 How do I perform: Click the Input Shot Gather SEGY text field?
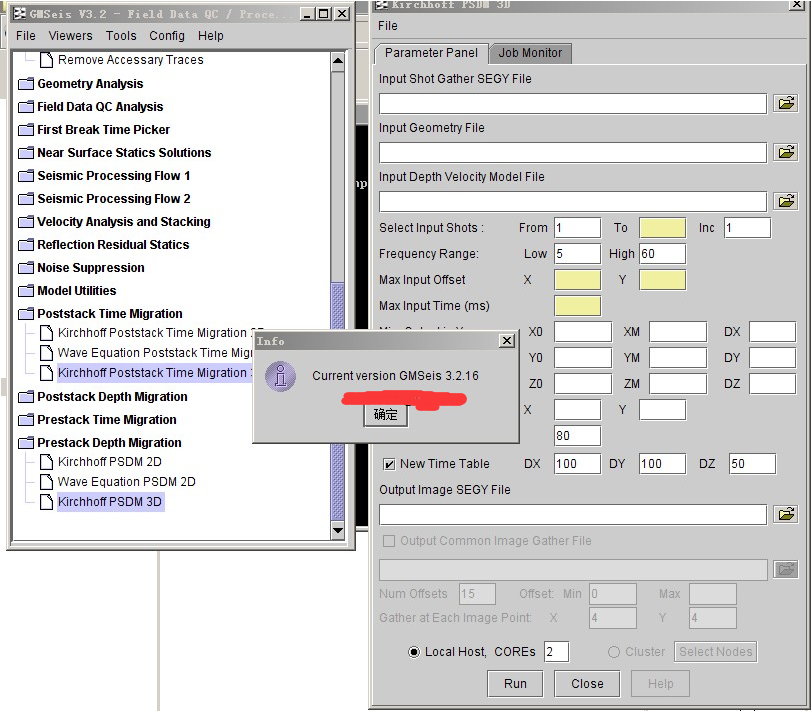pos(573,104)
